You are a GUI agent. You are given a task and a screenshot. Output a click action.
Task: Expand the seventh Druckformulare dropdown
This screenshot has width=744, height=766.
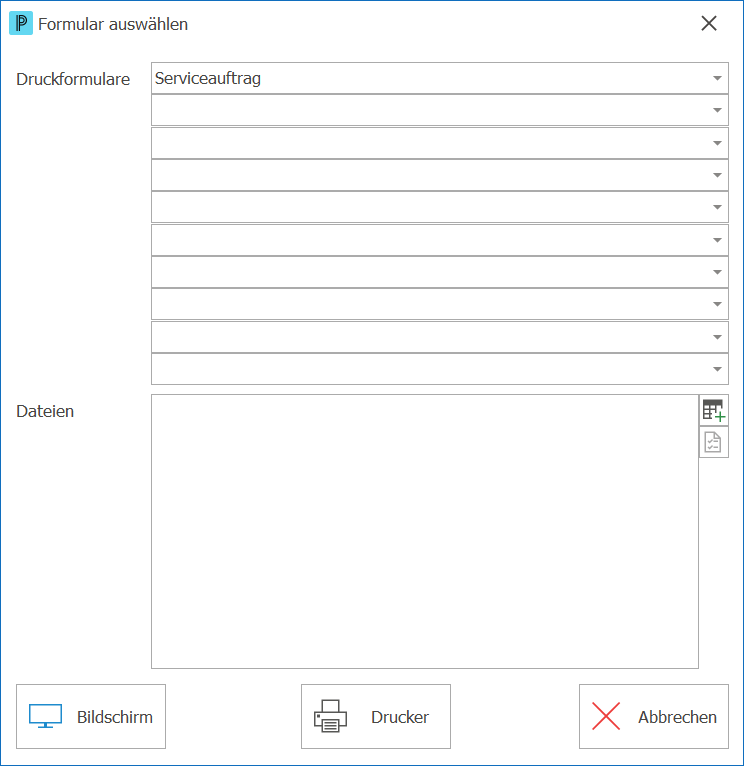pyautogui.click(x=717, y=272)
